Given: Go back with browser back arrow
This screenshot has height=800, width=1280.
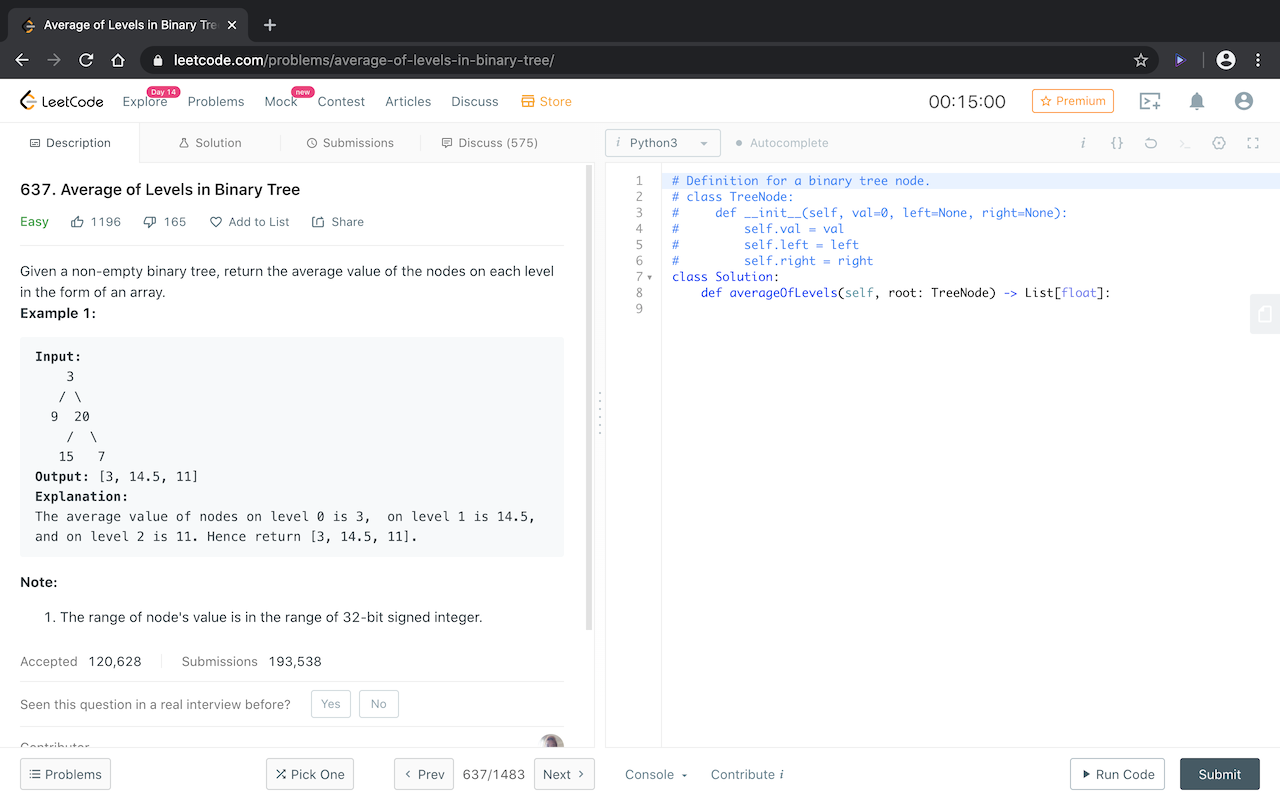Looking at the screenshot, I should click(x=22, y=60).
